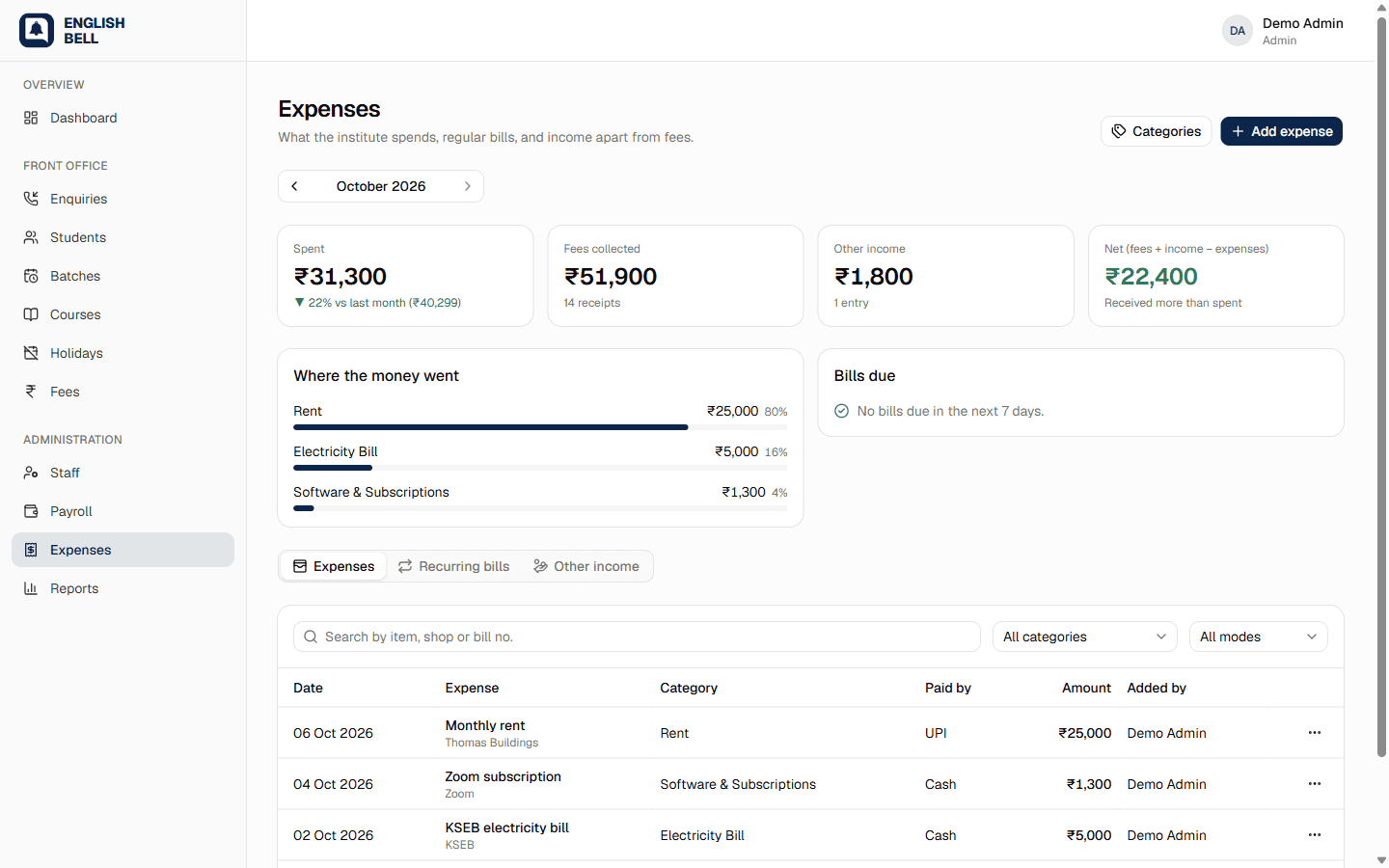Click the DA user avatar

point(1238,31)
